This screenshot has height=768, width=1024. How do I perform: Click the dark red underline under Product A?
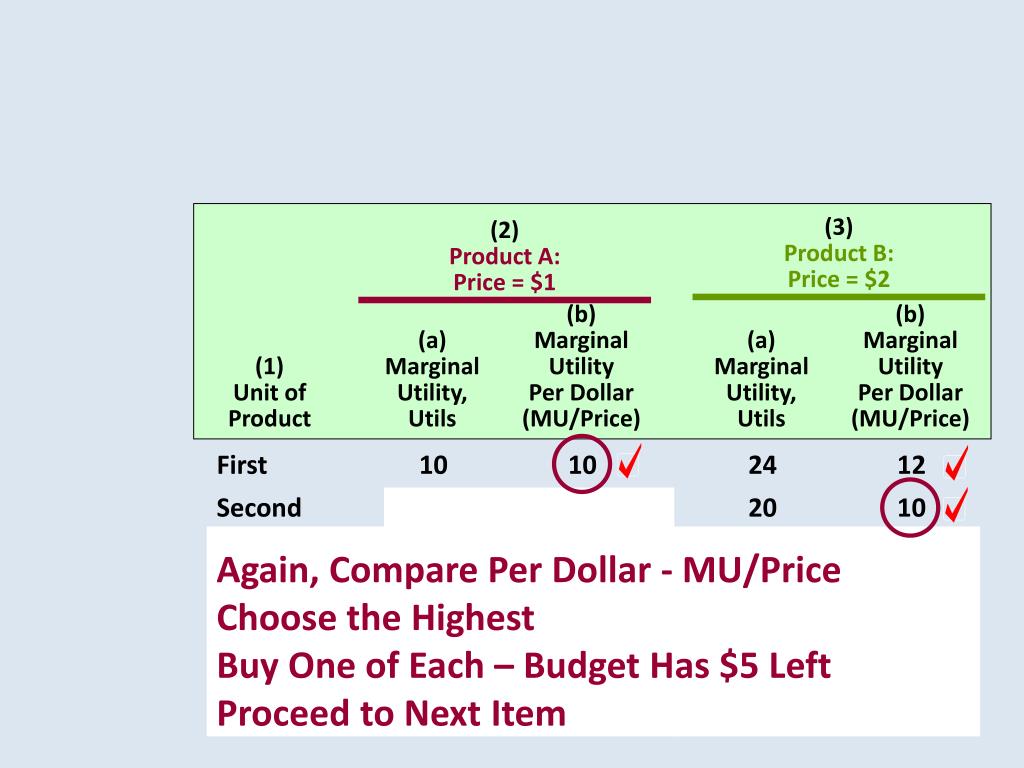click(504, 300)
